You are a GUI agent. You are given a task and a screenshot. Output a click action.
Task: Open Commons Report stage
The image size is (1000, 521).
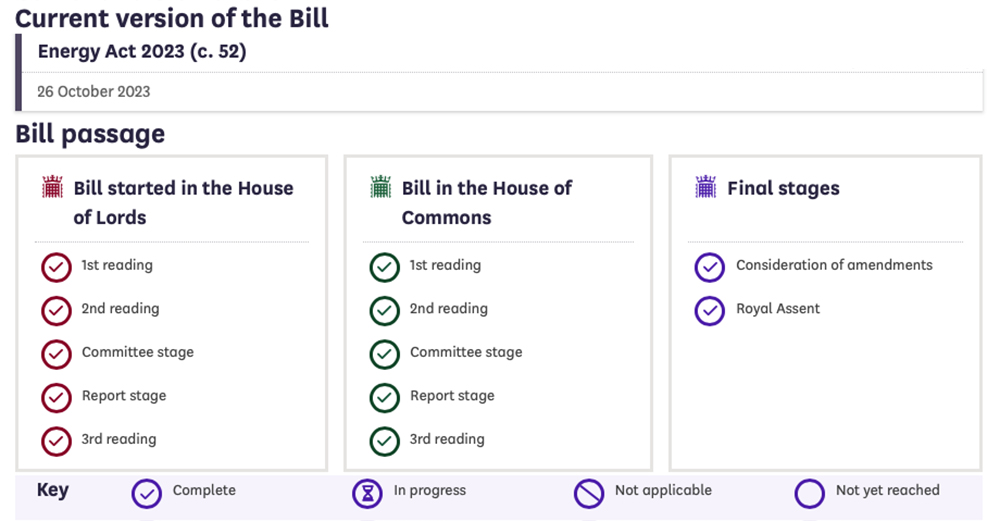pos(452,395)
